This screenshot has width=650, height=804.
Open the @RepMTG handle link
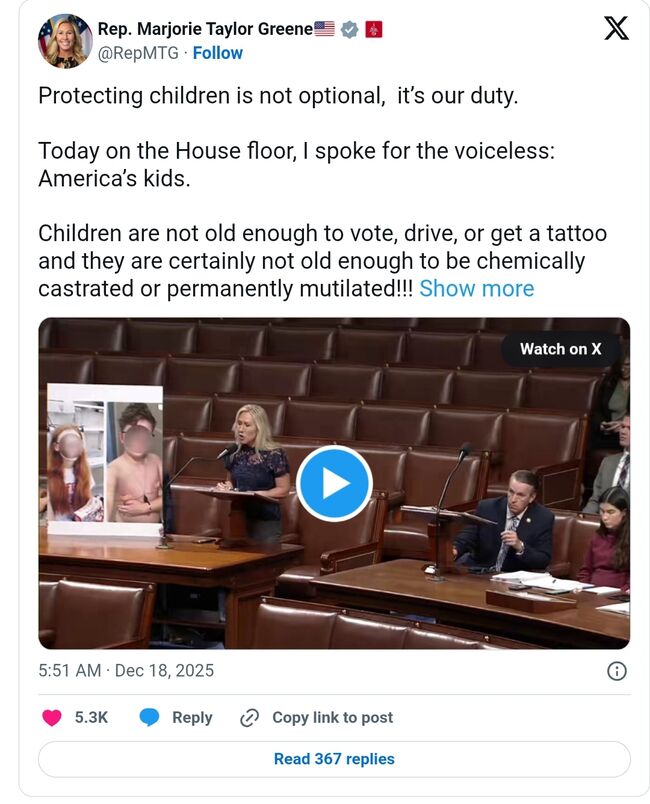coord(140,53)
